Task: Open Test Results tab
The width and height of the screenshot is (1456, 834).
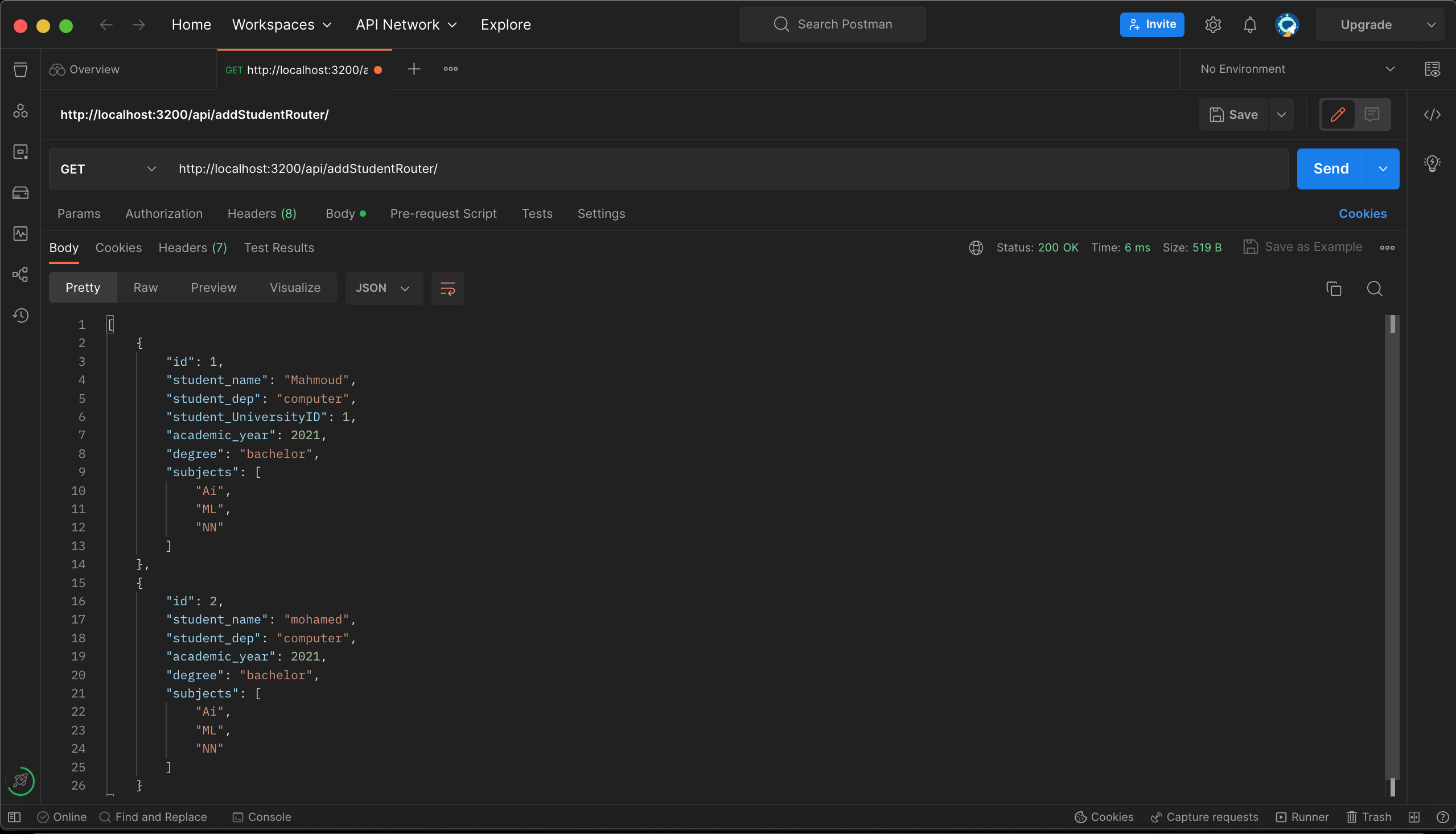Action: (279, 248)
